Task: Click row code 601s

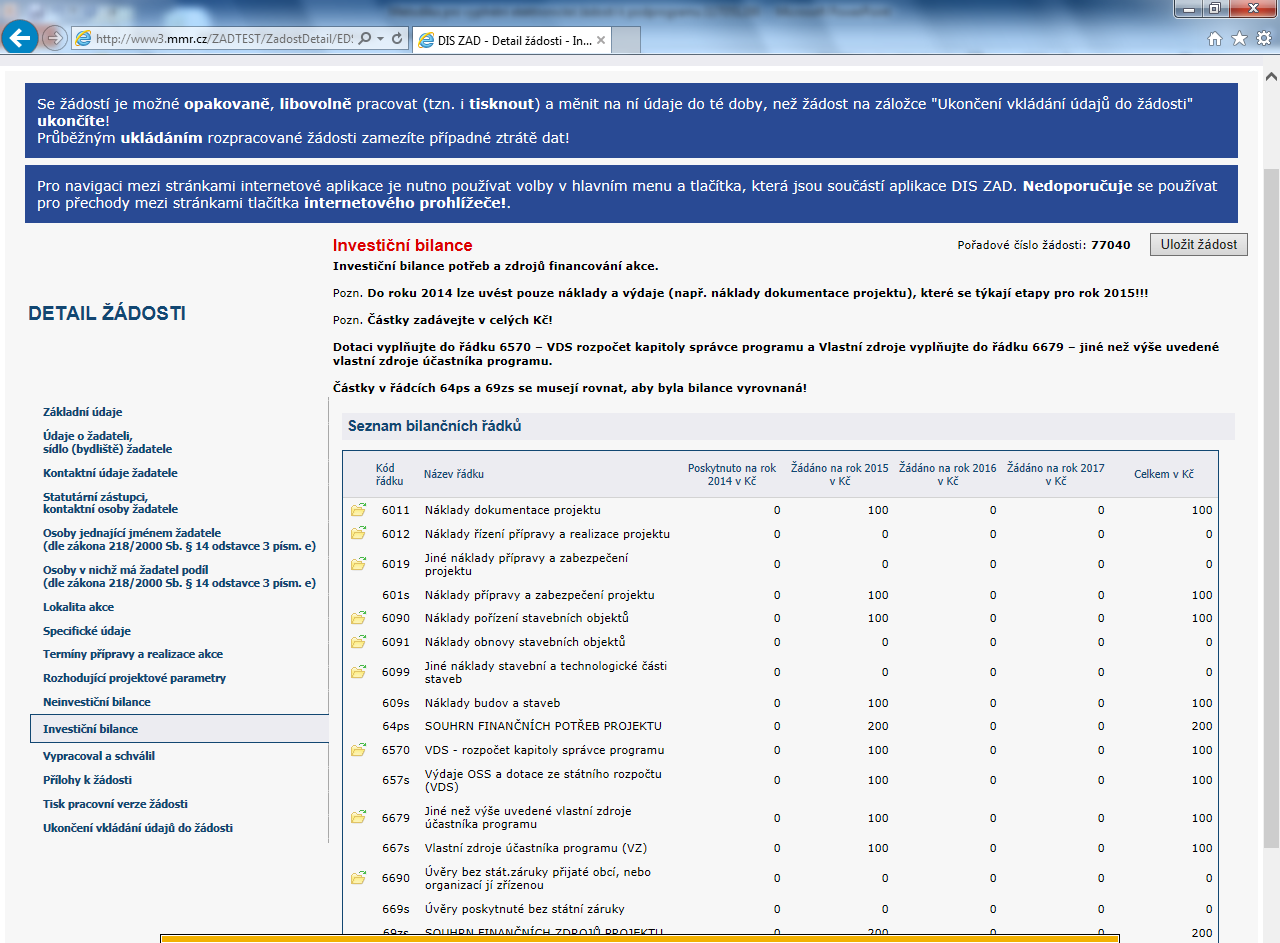Action: (395, 595)
